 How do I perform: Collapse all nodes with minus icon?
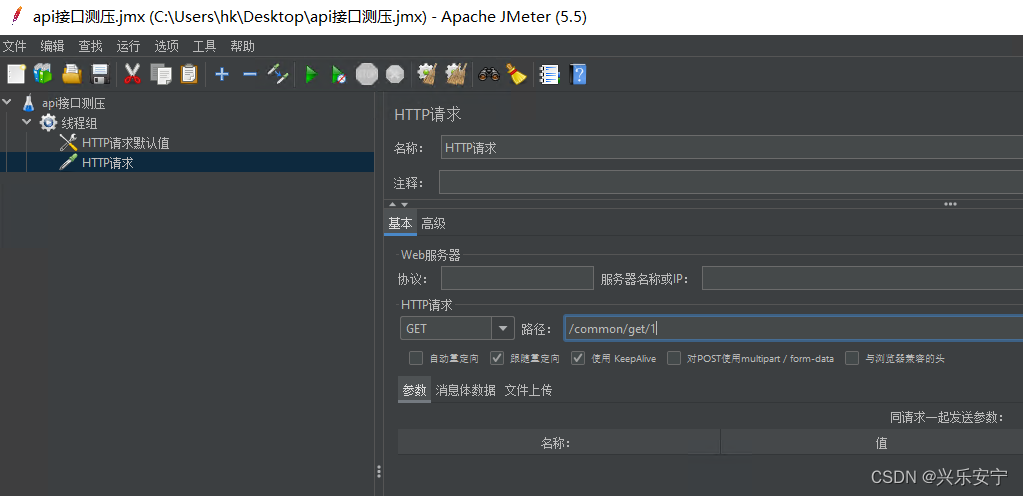pos(250,74)
